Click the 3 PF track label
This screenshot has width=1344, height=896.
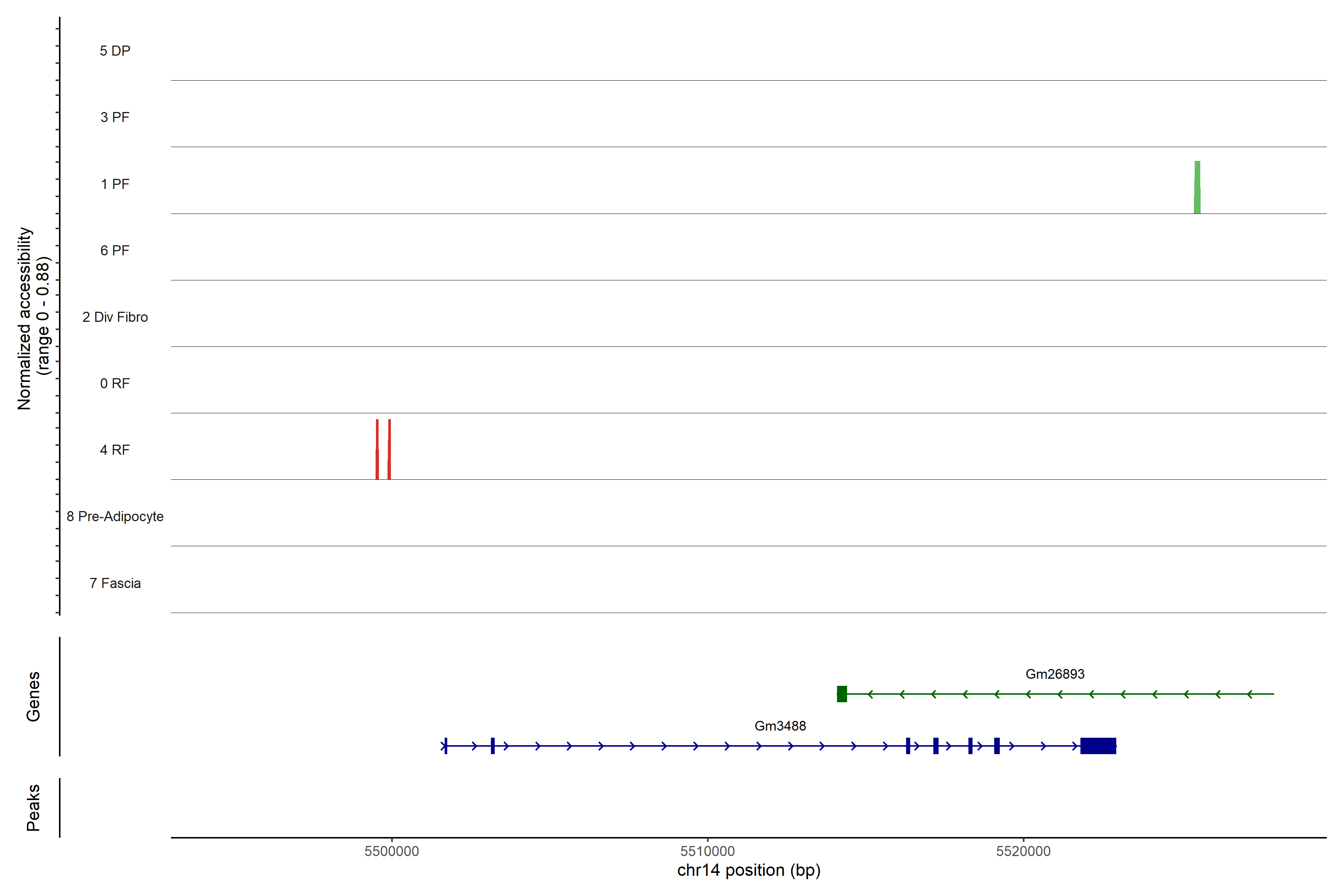pyautogui.click(x=115, y=118)
